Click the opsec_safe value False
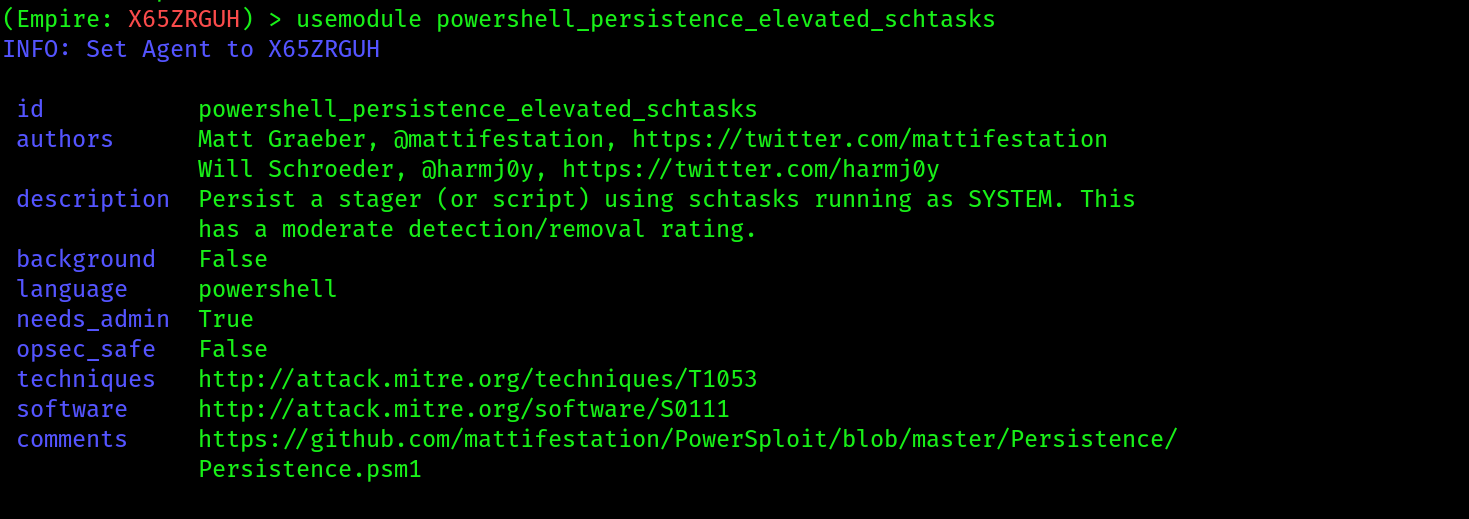Viewport: 1469px width, 519px height. tap(233, 349)
